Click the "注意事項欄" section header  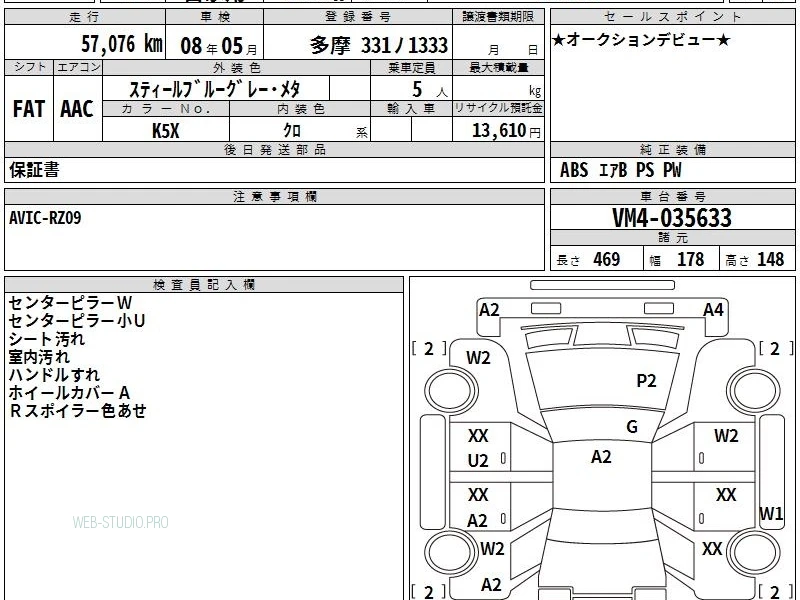pos(274,196)
